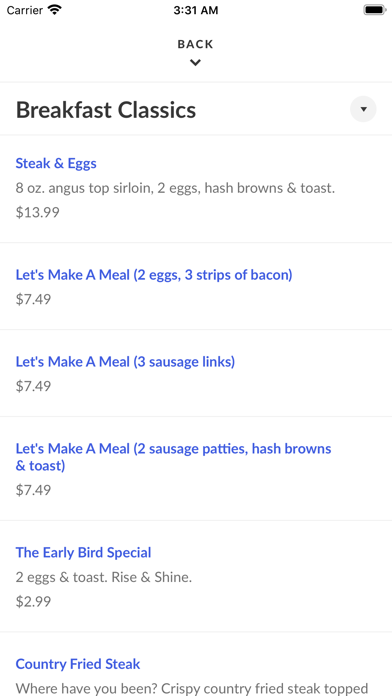Tap the battery icon in status bar

point(374,10)
